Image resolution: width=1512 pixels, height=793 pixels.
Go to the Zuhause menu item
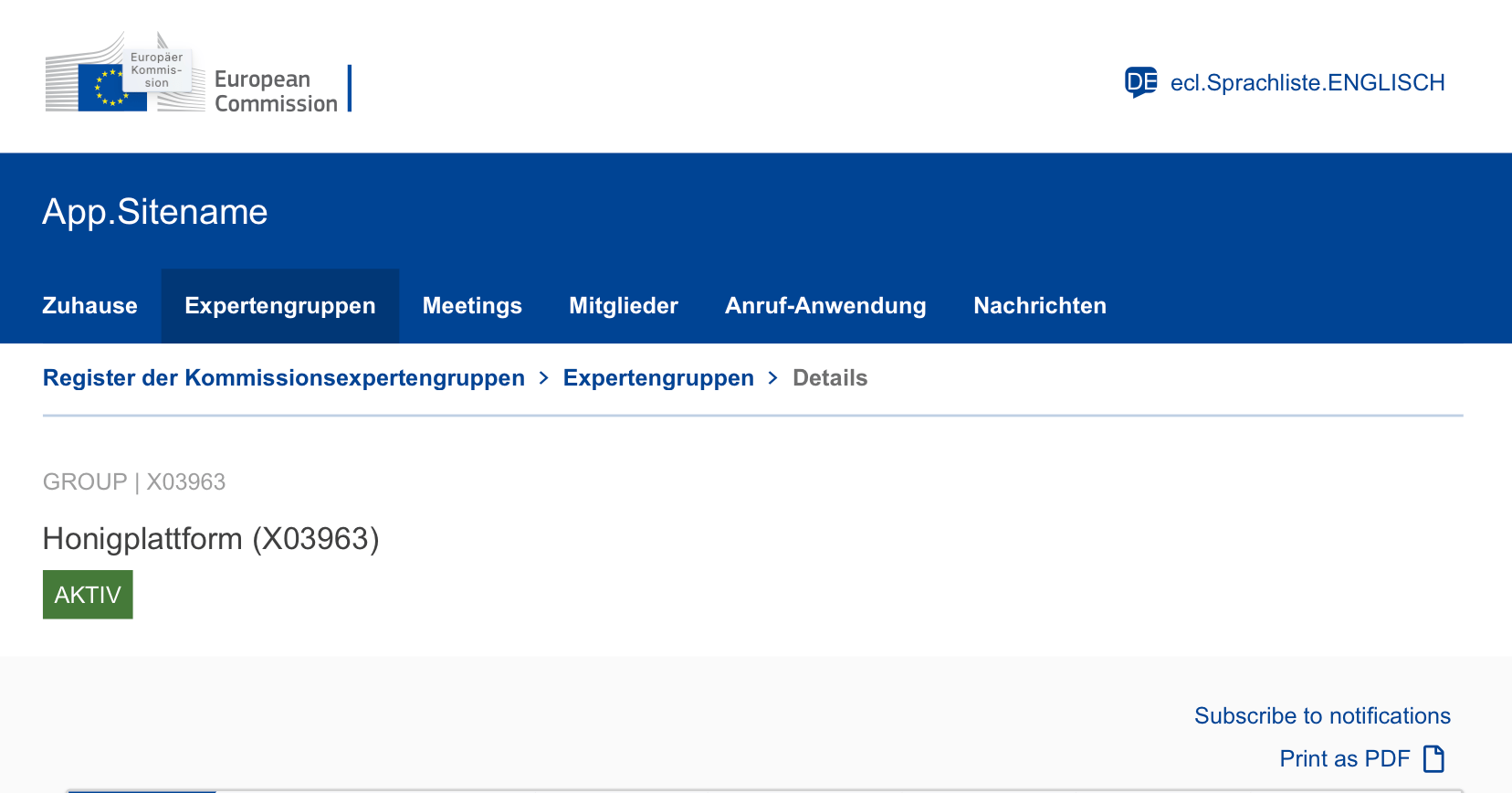[x=89, y=306]
